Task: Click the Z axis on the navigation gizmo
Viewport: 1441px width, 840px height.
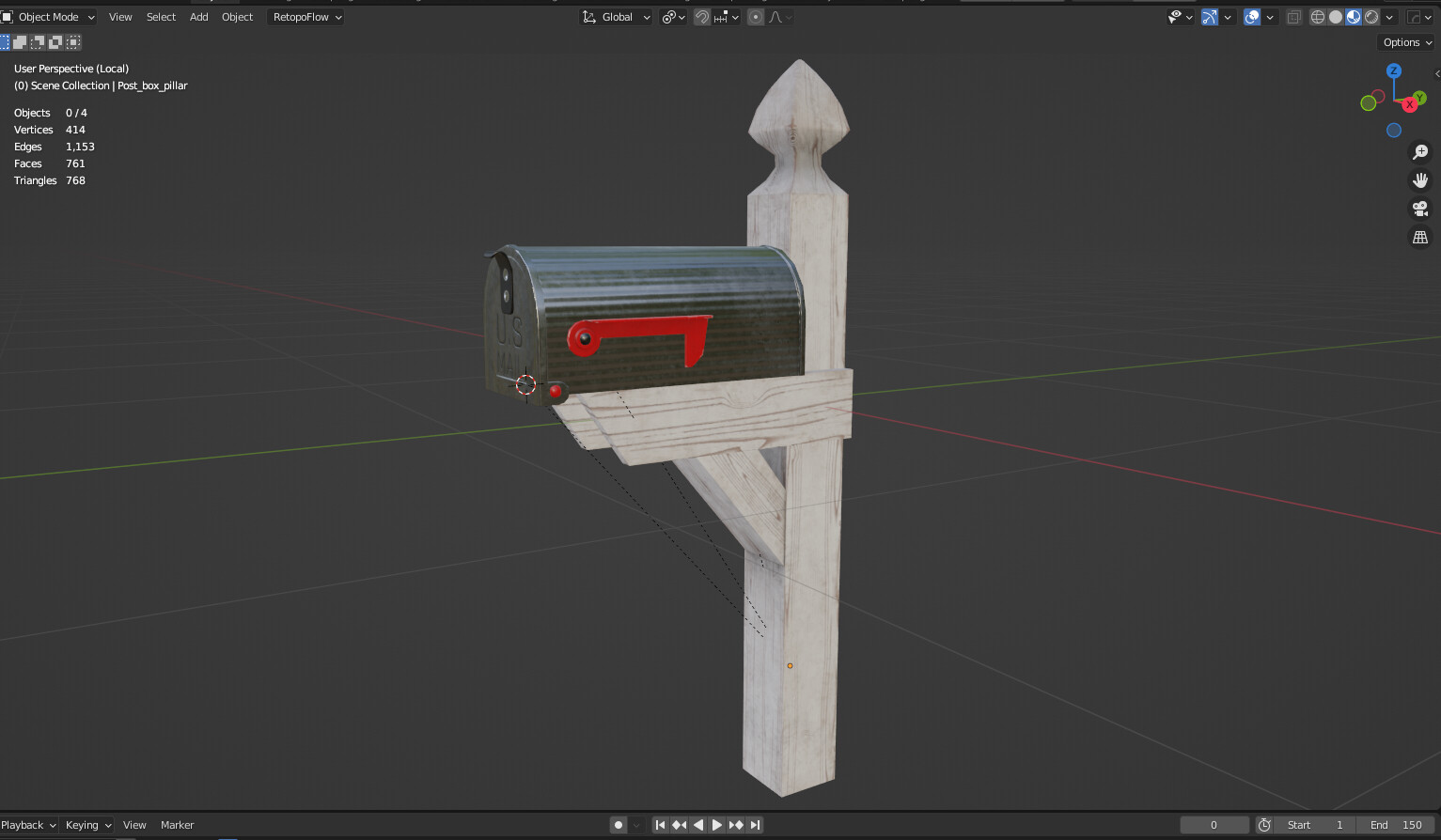Action: point(1393,70)
